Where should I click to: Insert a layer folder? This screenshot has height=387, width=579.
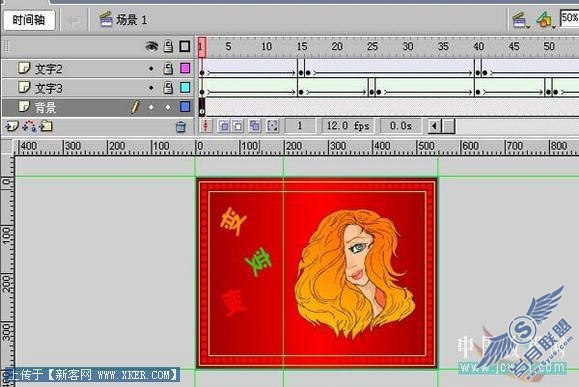(47, 127)
